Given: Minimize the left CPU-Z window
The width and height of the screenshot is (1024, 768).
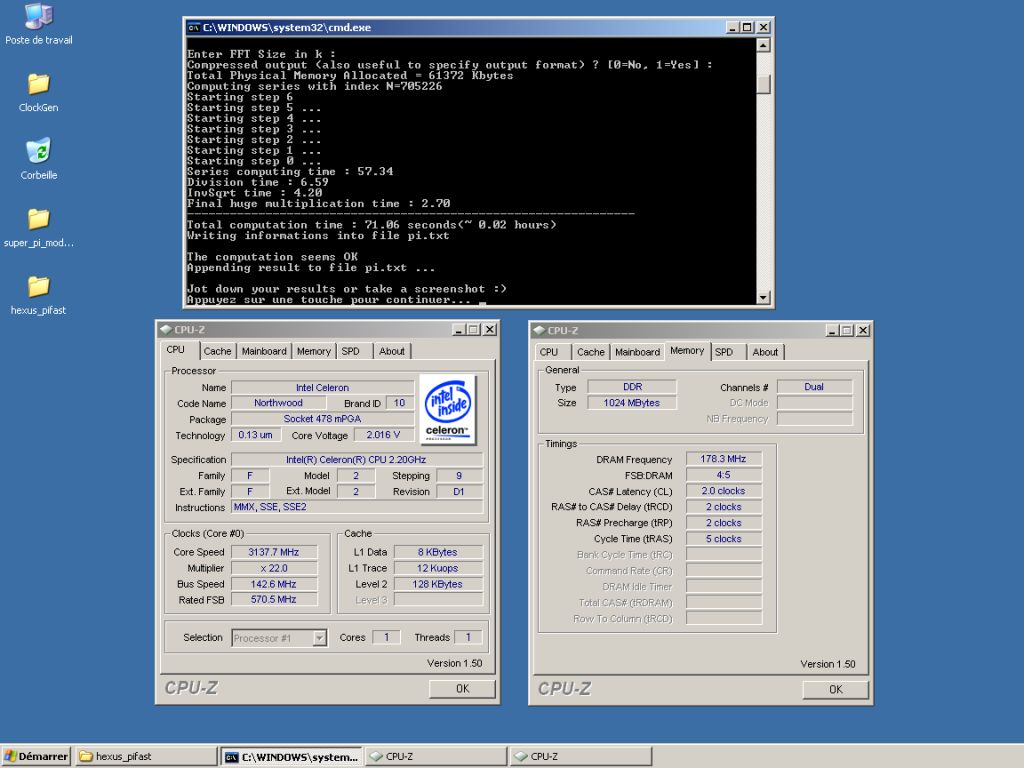Looking at the screenshot, I should tap(459, 330).
